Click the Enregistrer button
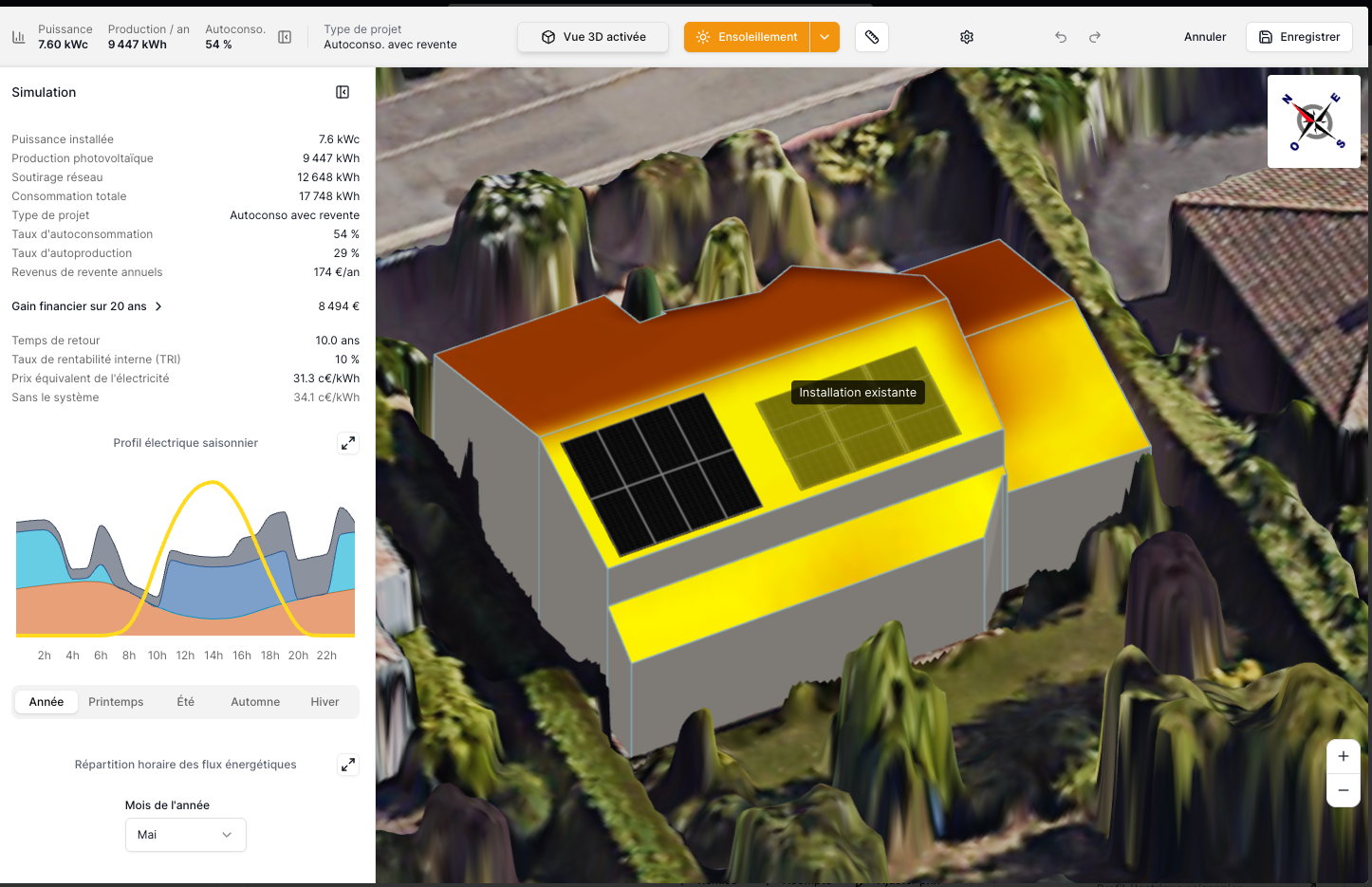The width and height of the screenshot is (1372, 887). point(1299,37)
